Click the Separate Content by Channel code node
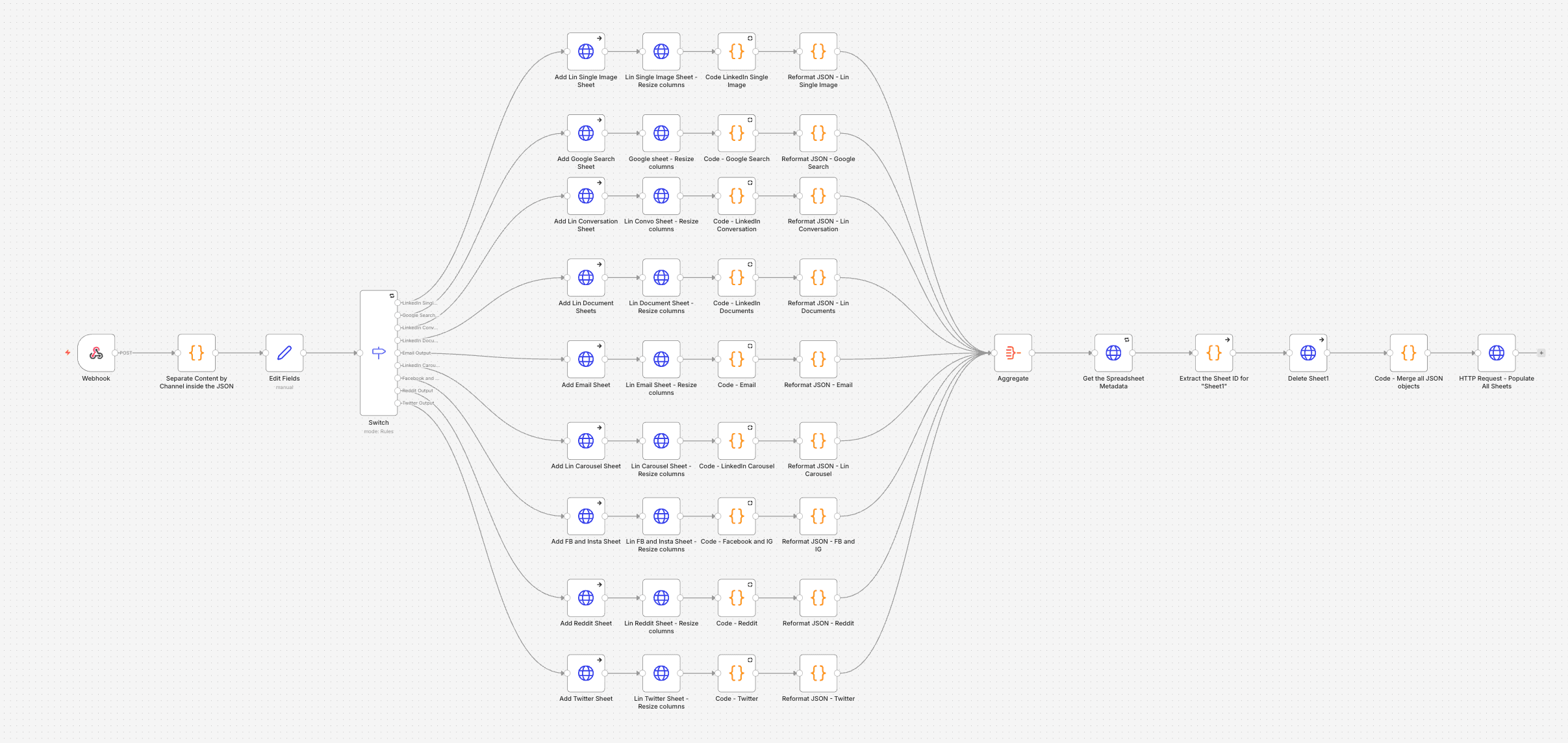Viewport: 1568px width, 743px height. (x=197, y=353)
